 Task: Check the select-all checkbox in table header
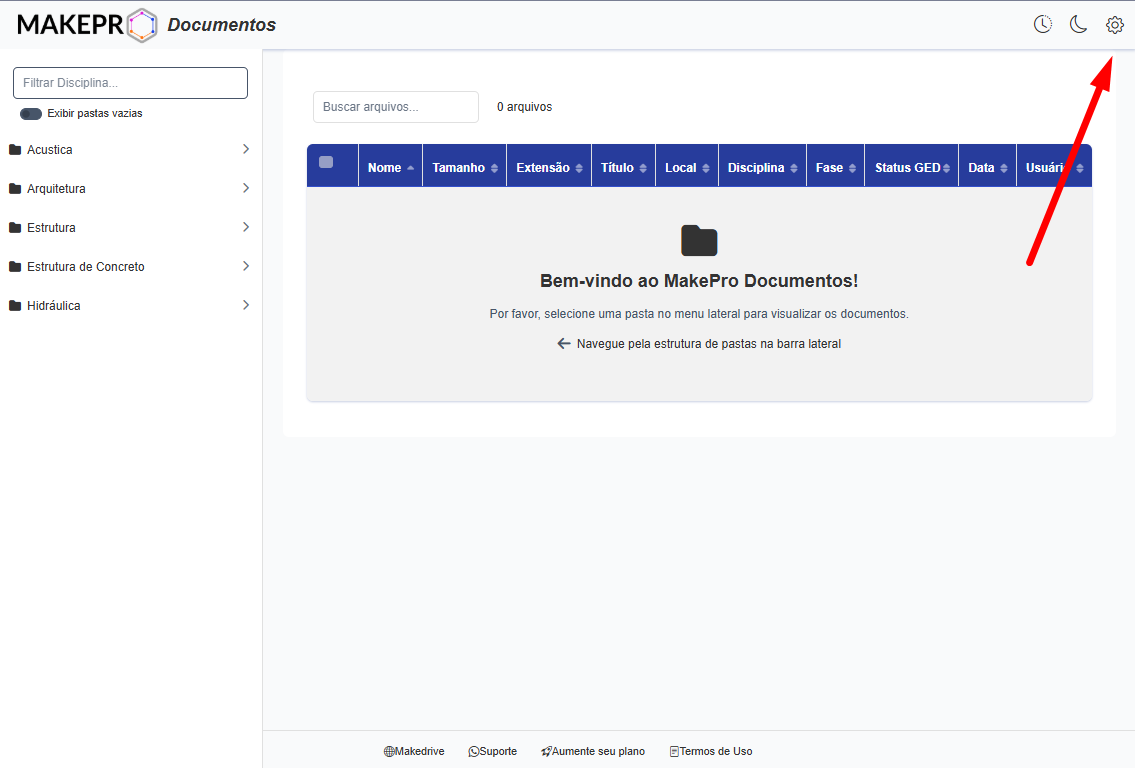326,162
